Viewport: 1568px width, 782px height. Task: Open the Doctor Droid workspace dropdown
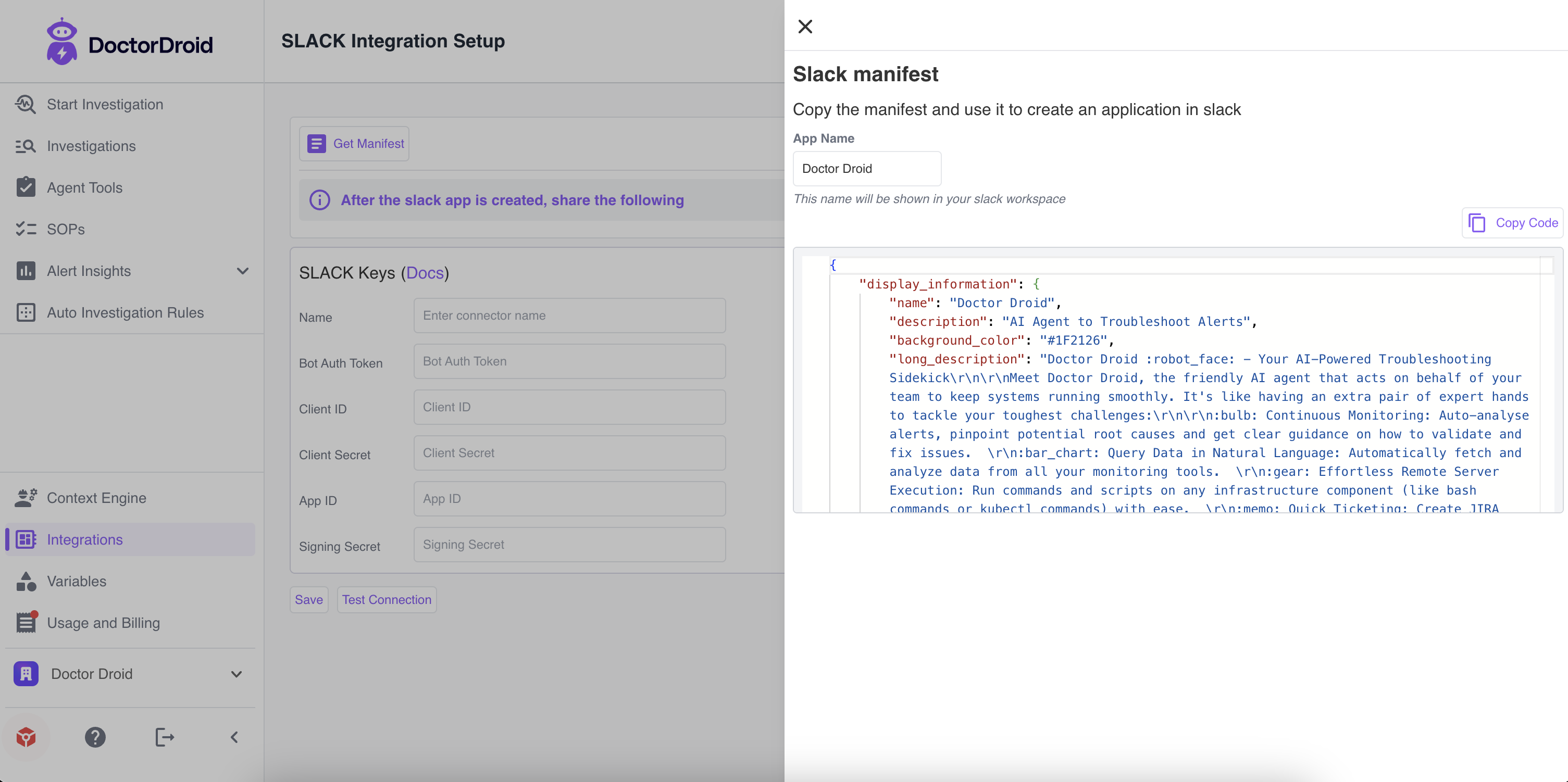coord(236,674)
